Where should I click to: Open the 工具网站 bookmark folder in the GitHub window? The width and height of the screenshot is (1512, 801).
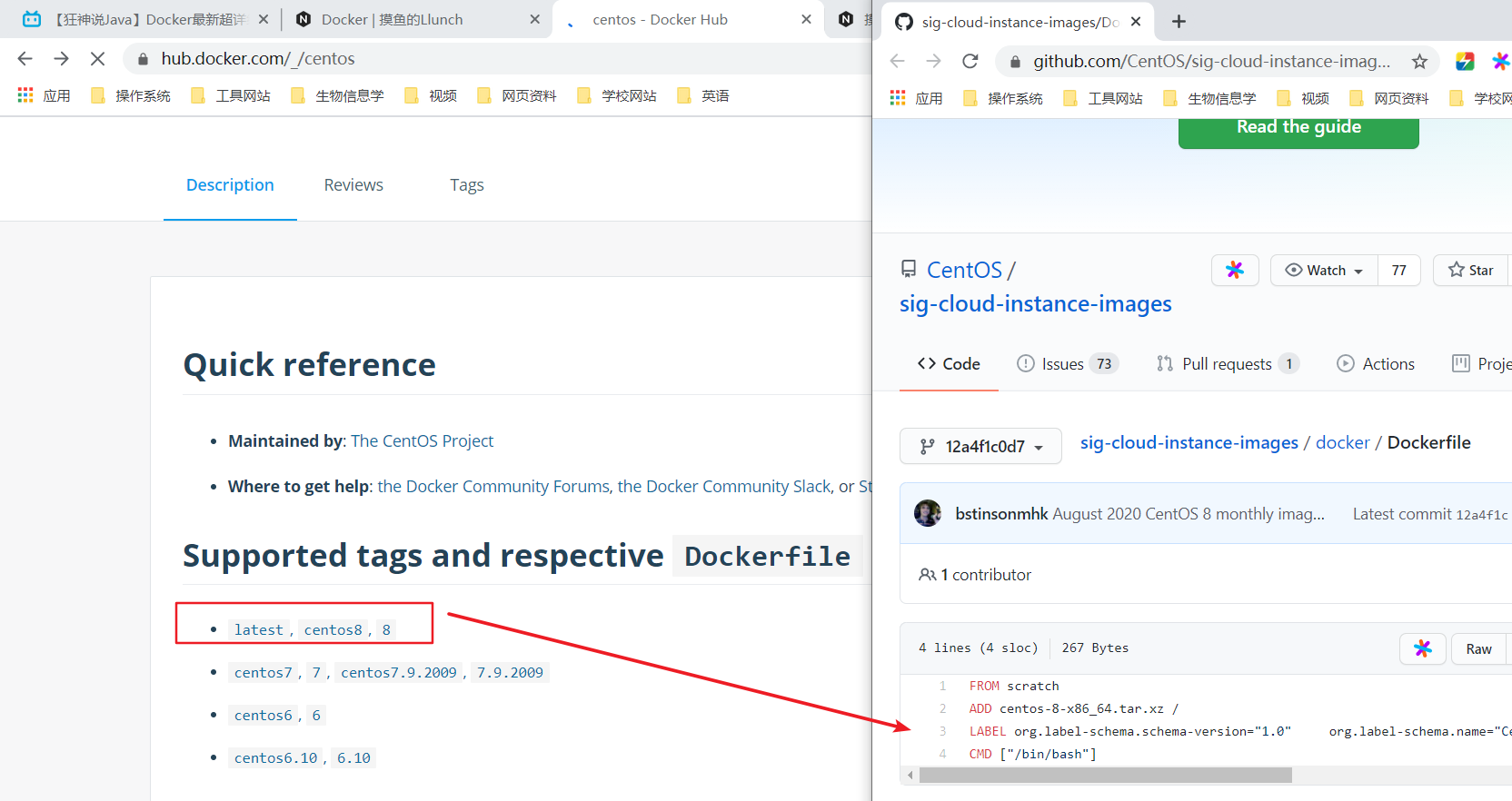[x=1103, y=98]
